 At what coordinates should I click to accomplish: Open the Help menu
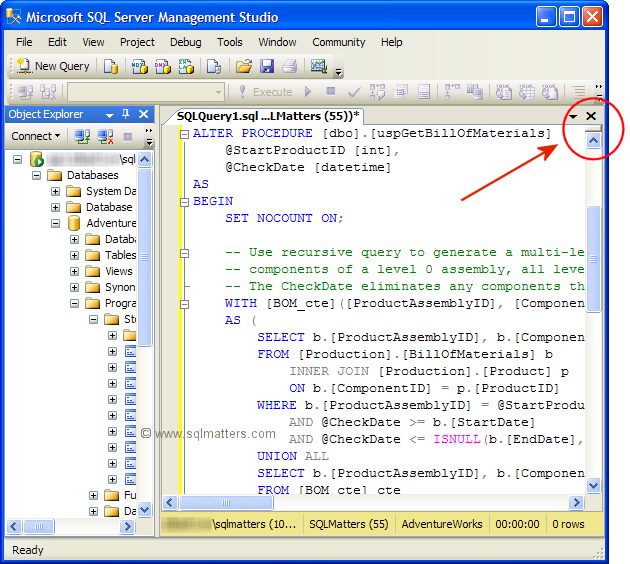(x=391, y=42)
